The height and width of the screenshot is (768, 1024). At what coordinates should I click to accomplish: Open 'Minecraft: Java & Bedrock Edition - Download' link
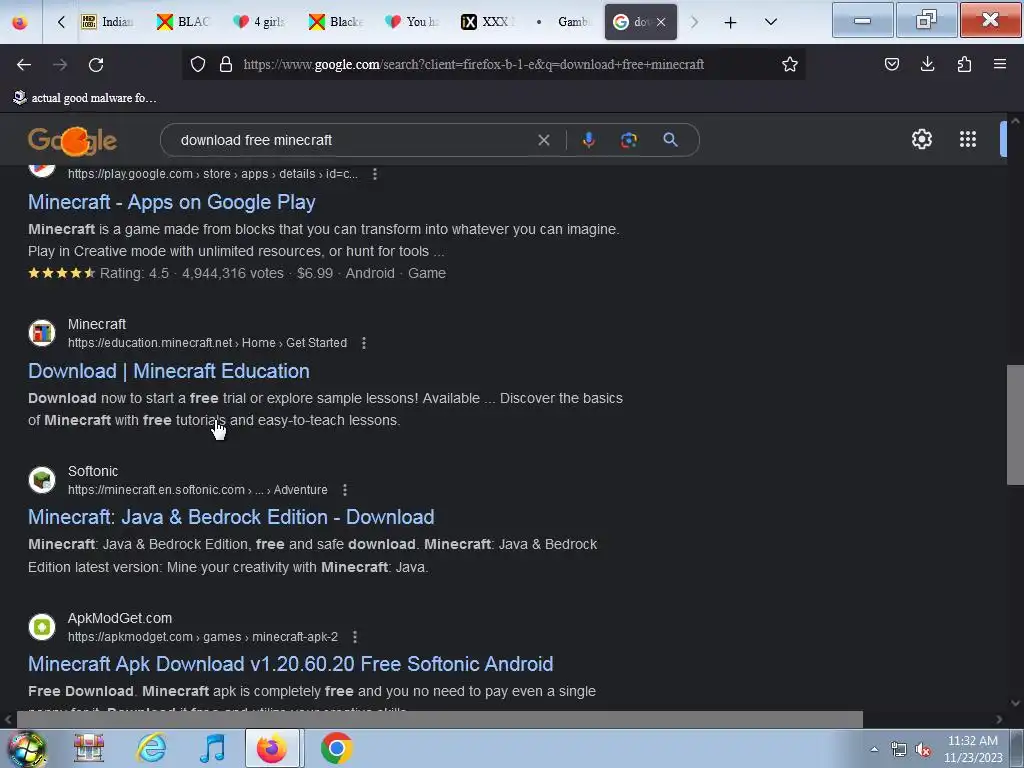[x=231, y=517]
